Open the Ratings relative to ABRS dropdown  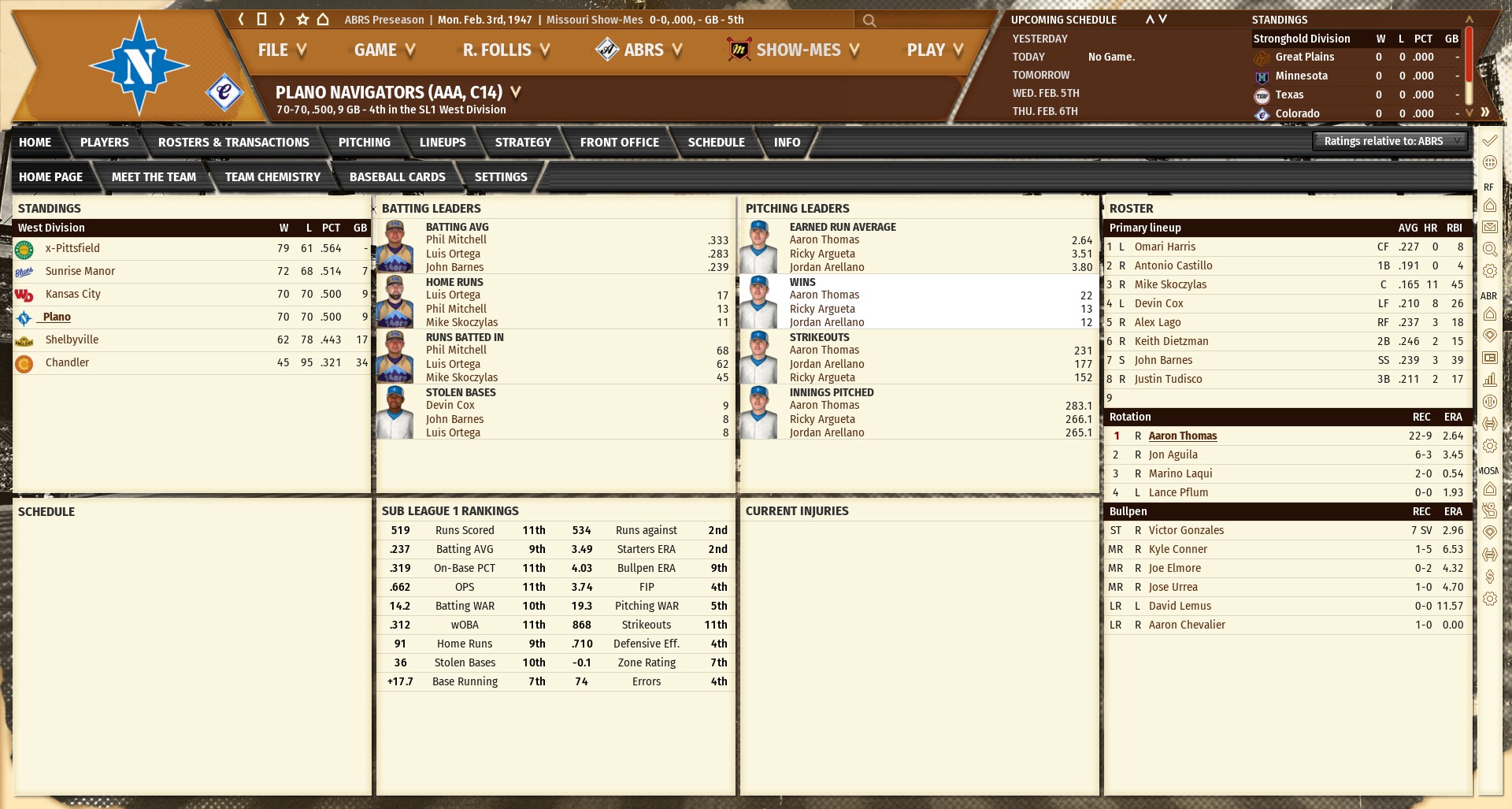1390,141
